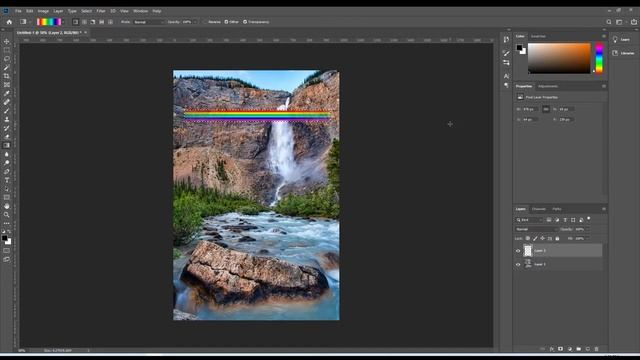
Task: Click the add layer mask icon
Action: pos(561,349)
